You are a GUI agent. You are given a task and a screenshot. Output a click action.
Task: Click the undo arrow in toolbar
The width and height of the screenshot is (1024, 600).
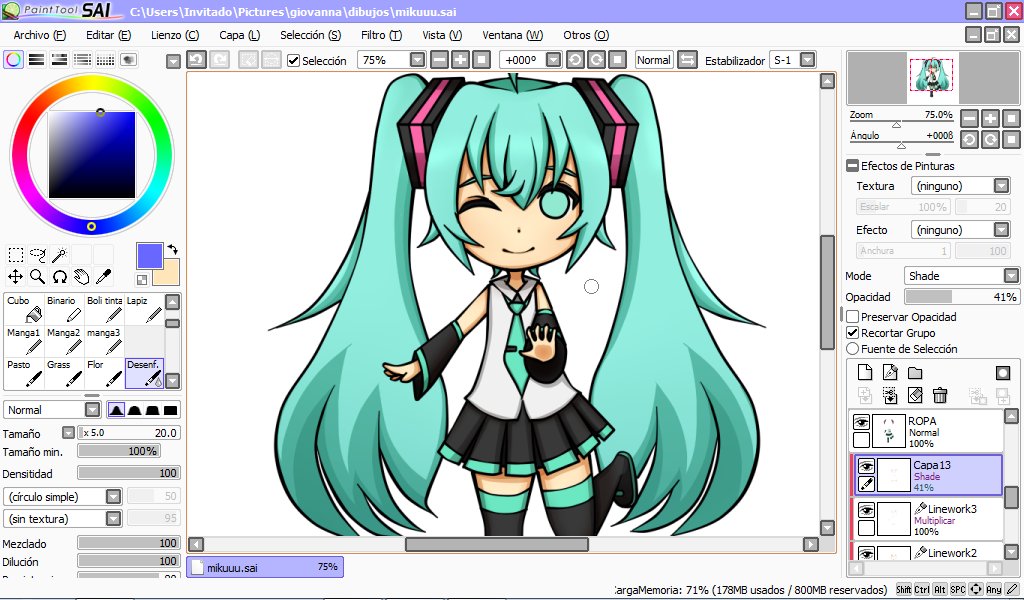197,60
